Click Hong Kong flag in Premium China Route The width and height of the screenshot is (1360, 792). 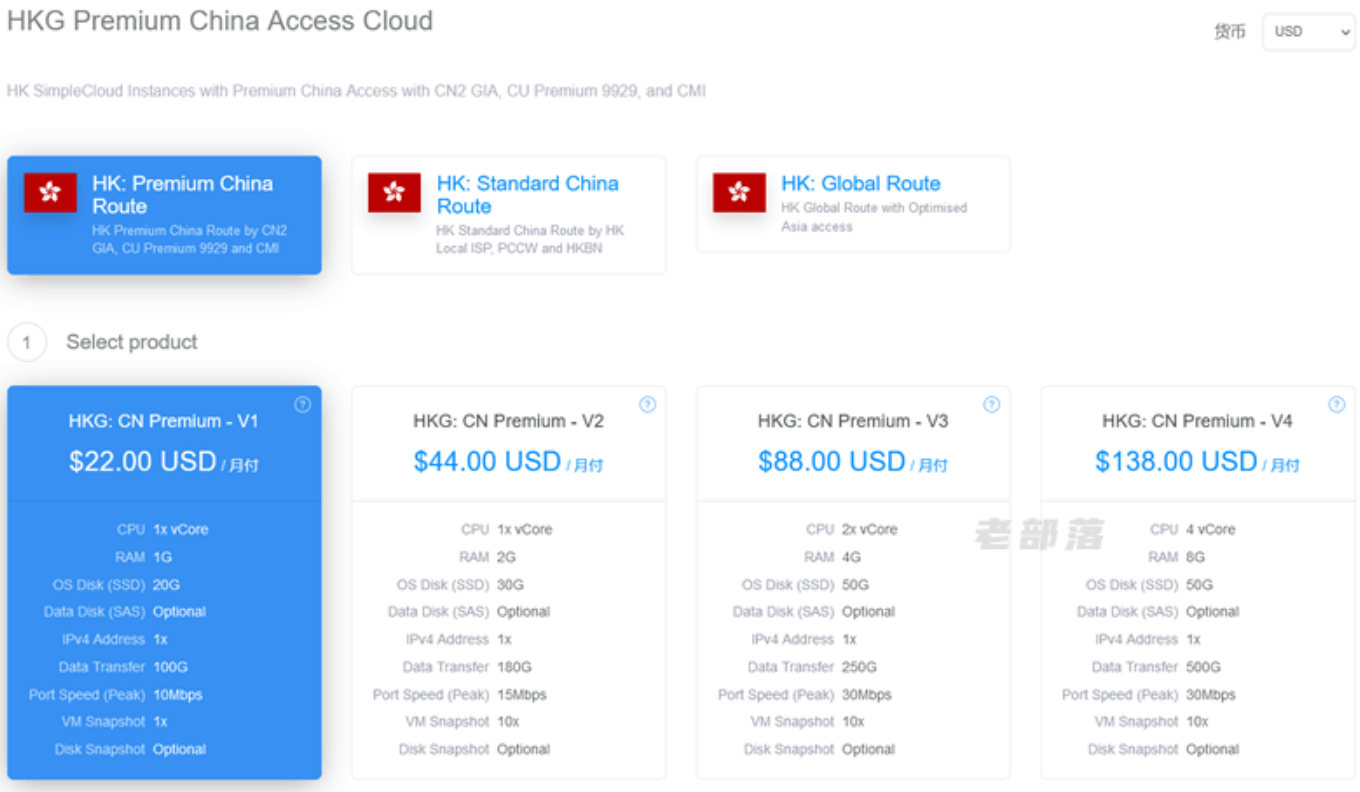[x=50, y=193]
